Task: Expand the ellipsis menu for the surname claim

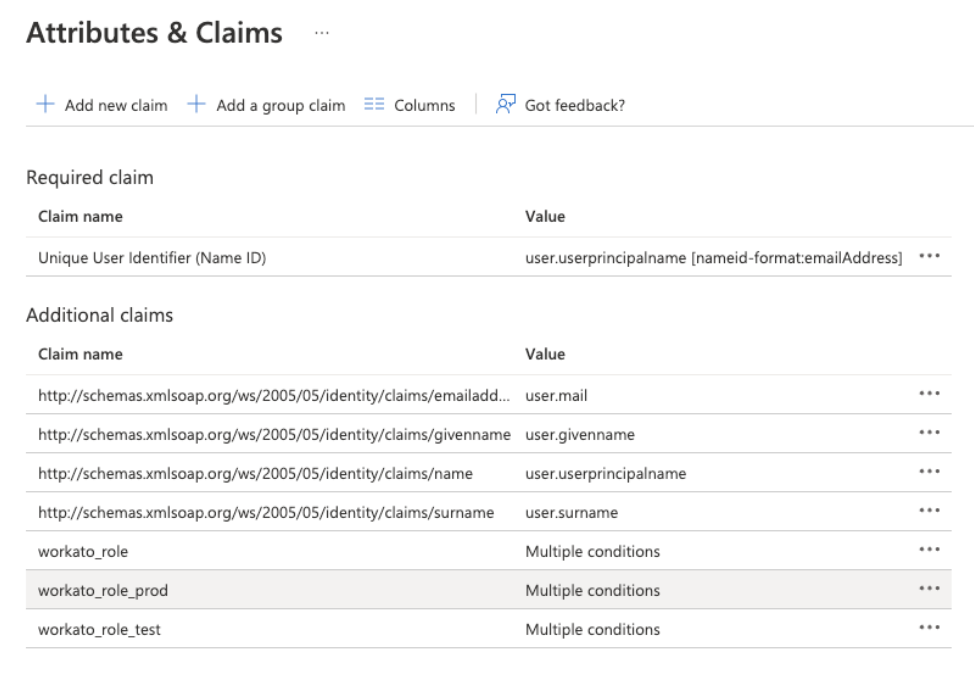Action: [x=929, y=511]
